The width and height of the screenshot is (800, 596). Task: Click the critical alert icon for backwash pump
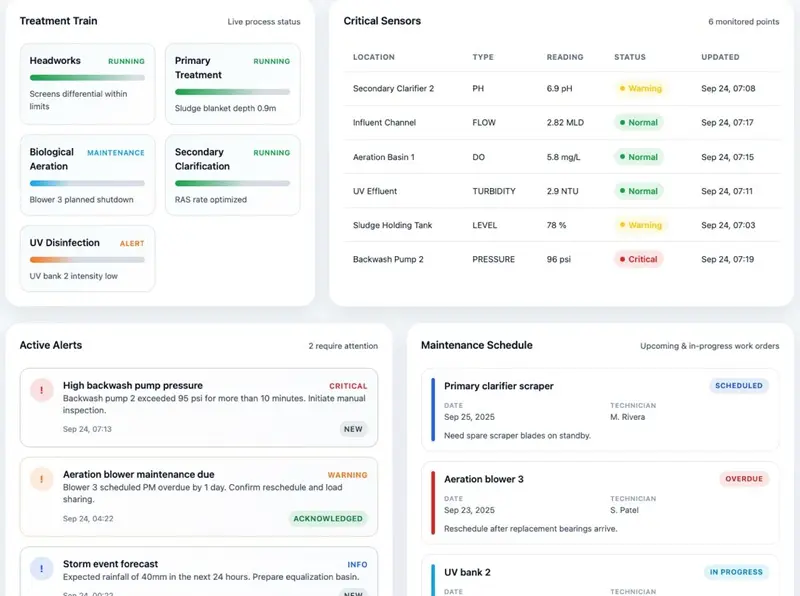pos(41,391)
